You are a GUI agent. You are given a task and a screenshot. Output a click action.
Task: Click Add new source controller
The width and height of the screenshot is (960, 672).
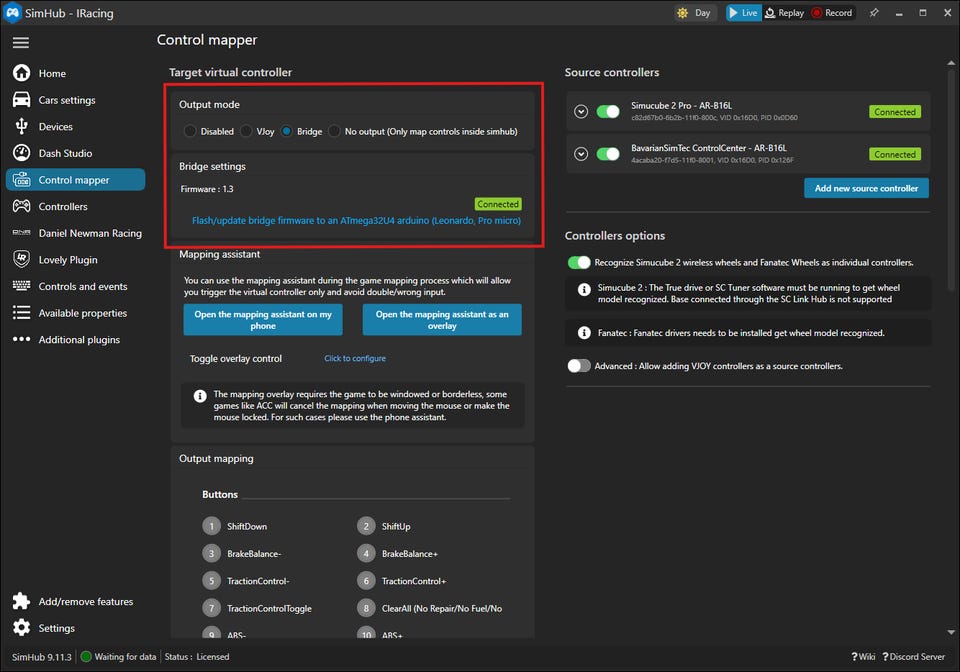[866, 188]
